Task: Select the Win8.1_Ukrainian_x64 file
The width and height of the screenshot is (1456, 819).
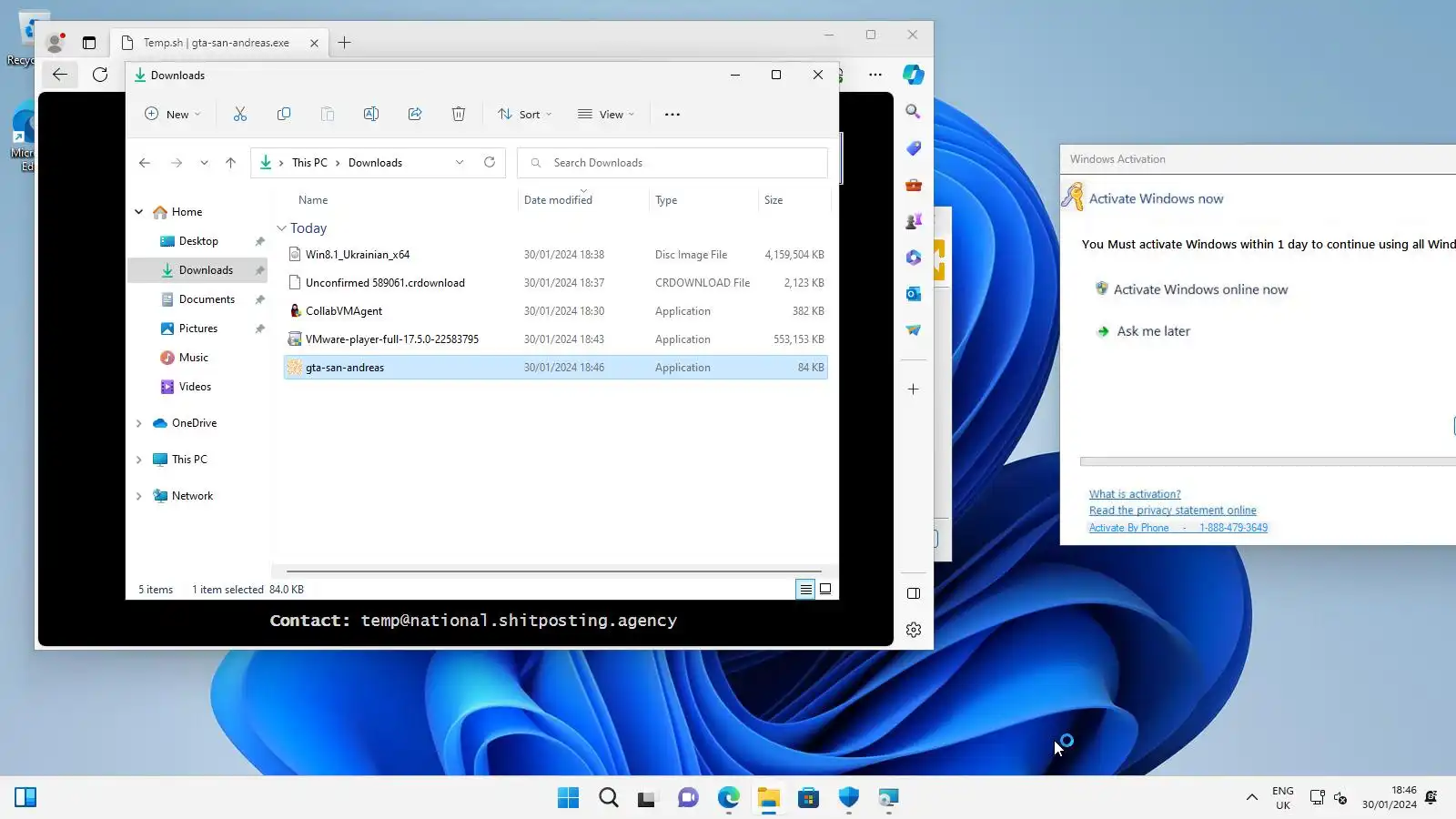Action: [555, 255]
